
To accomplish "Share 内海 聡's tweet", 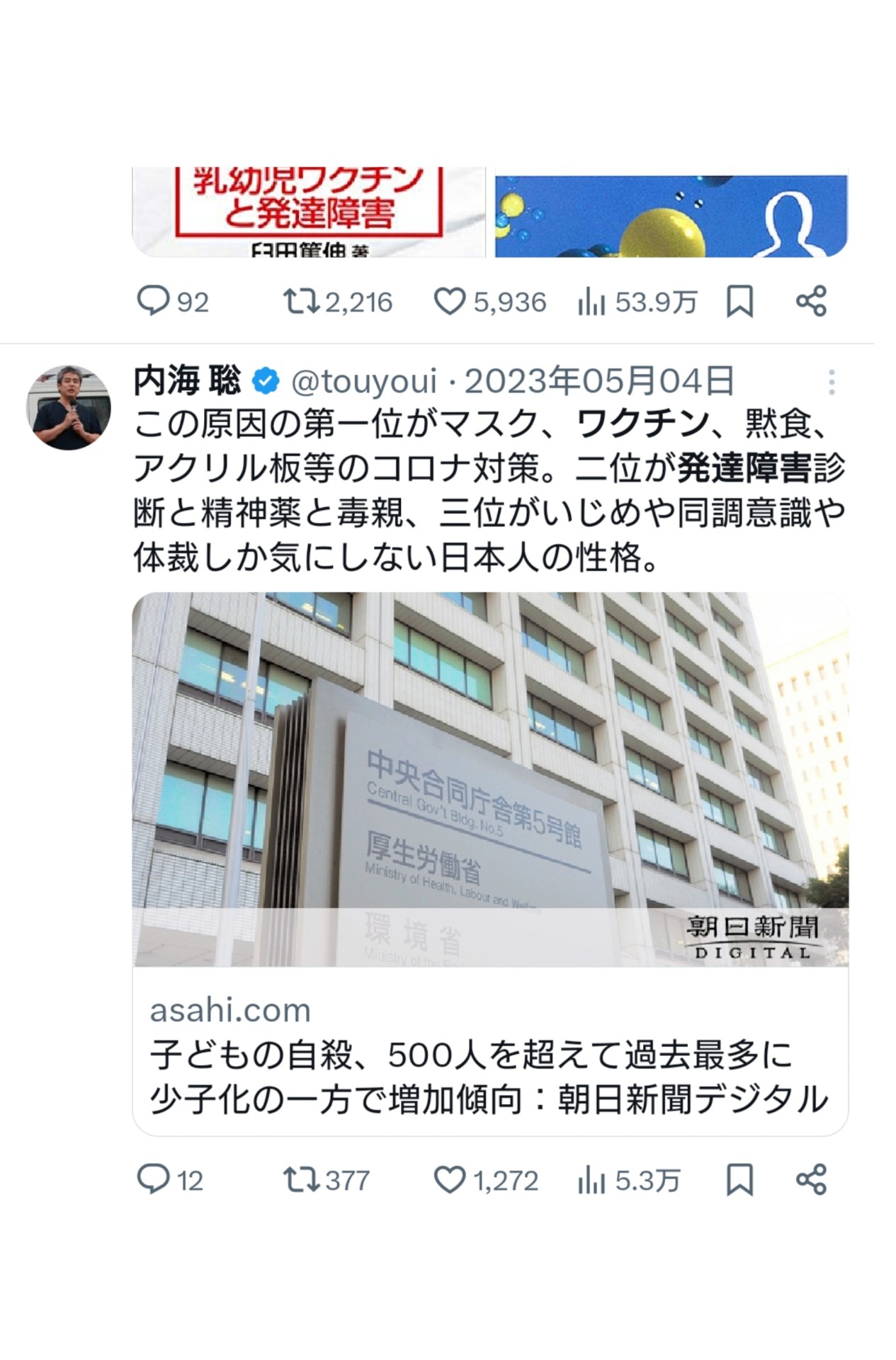I will pos(811,1180).
